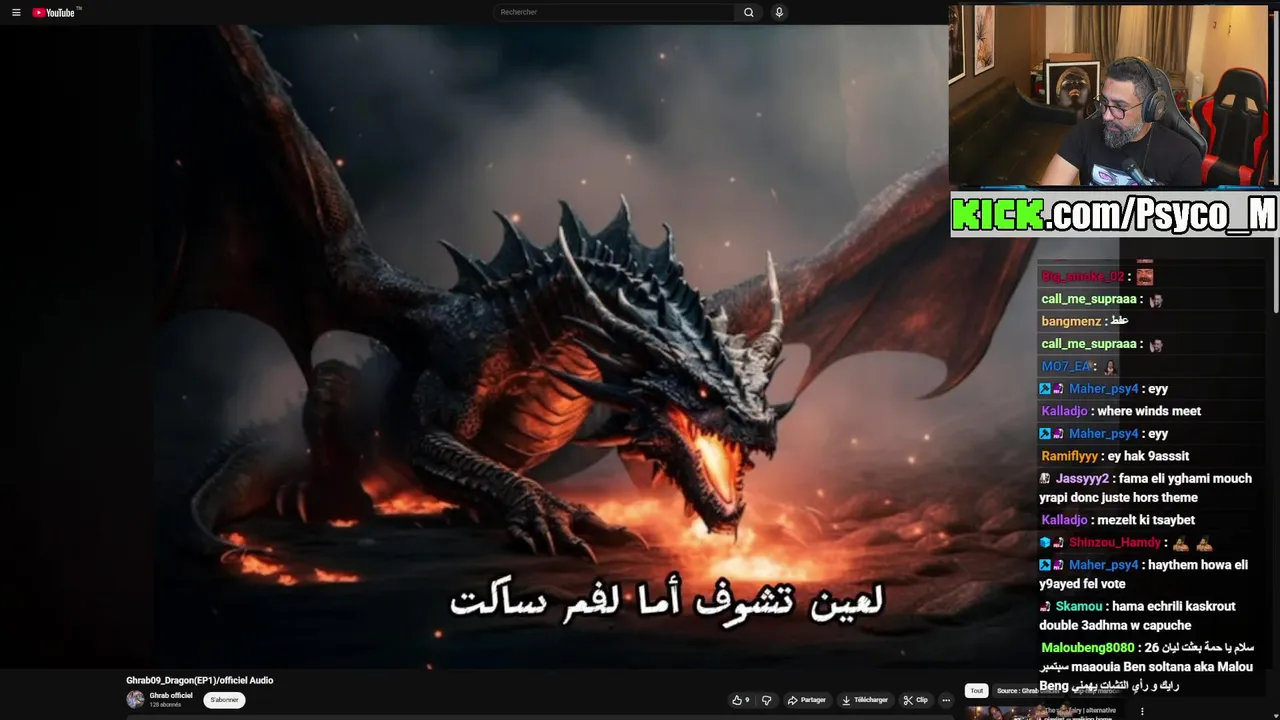1280x720 pixels.
Task: Click chat username Ramiflyyy
Action: point(1070,456)
